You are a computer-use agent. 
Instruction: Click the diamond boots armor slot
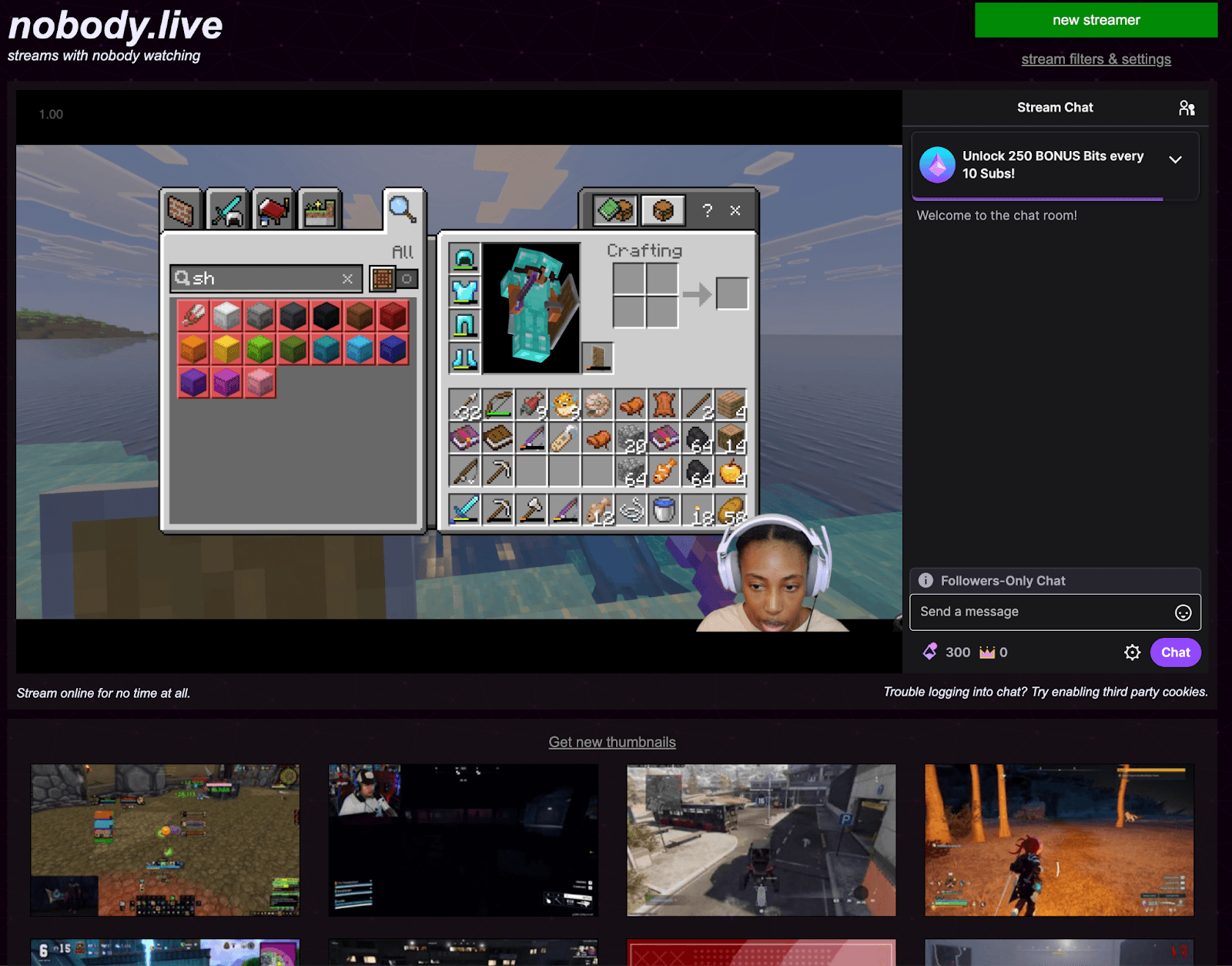(x=464, y=358)
